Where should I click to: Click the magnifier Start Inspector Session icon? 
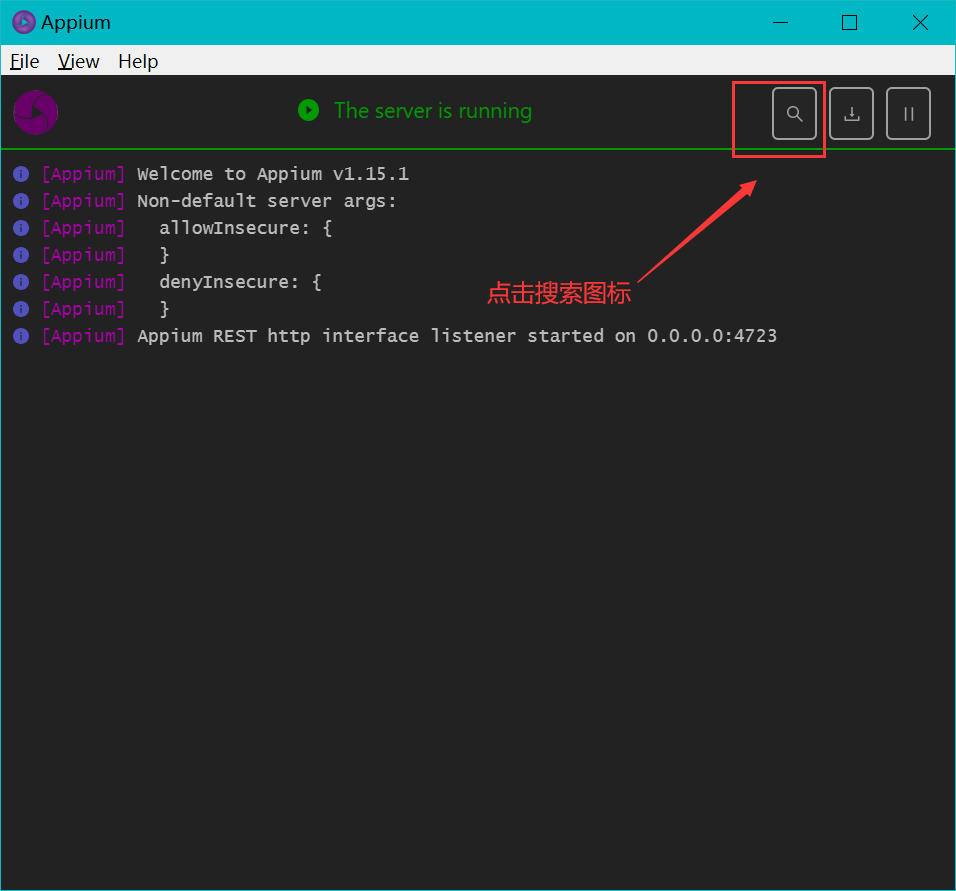point(794,114)
